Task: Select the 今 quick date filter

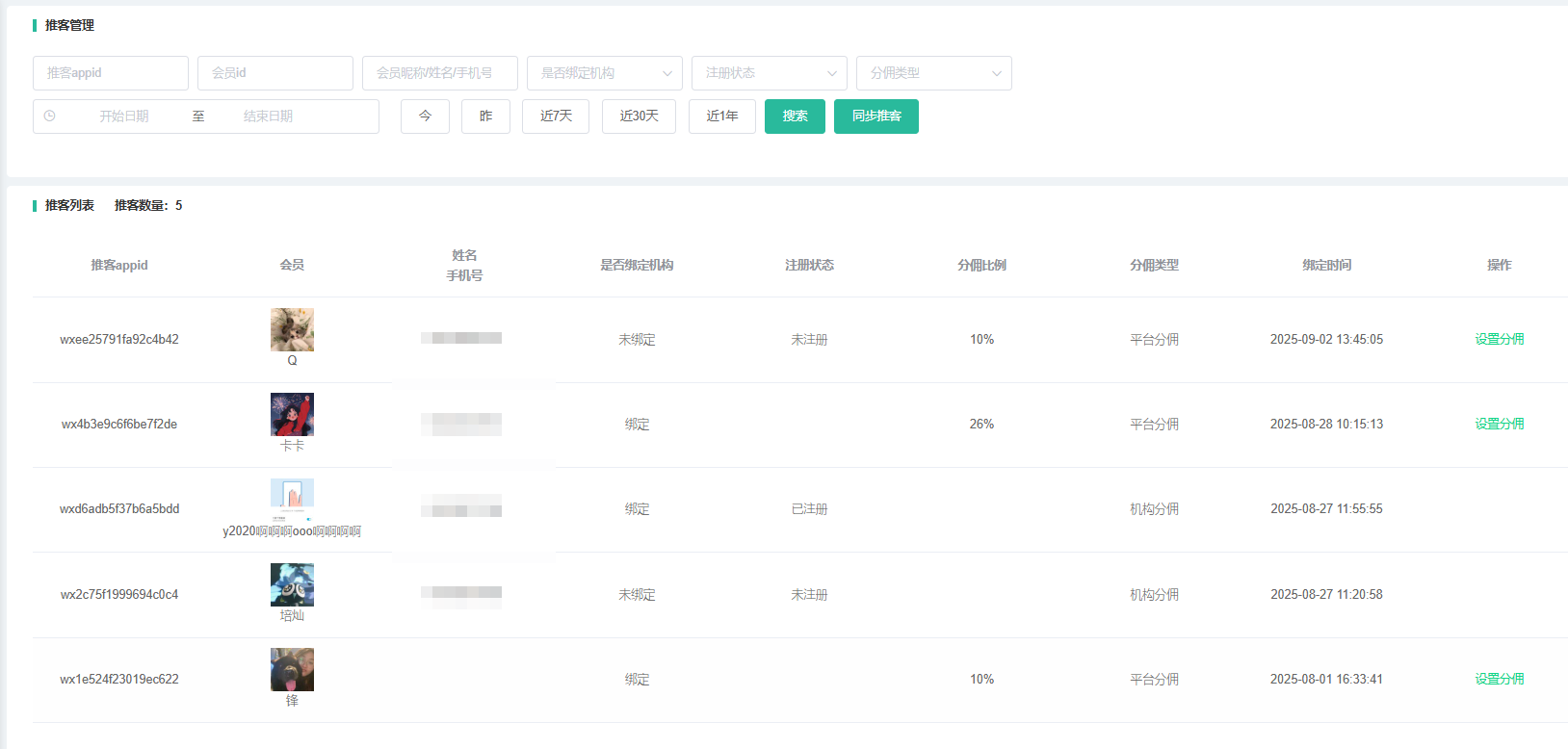Action: [425, 116]
